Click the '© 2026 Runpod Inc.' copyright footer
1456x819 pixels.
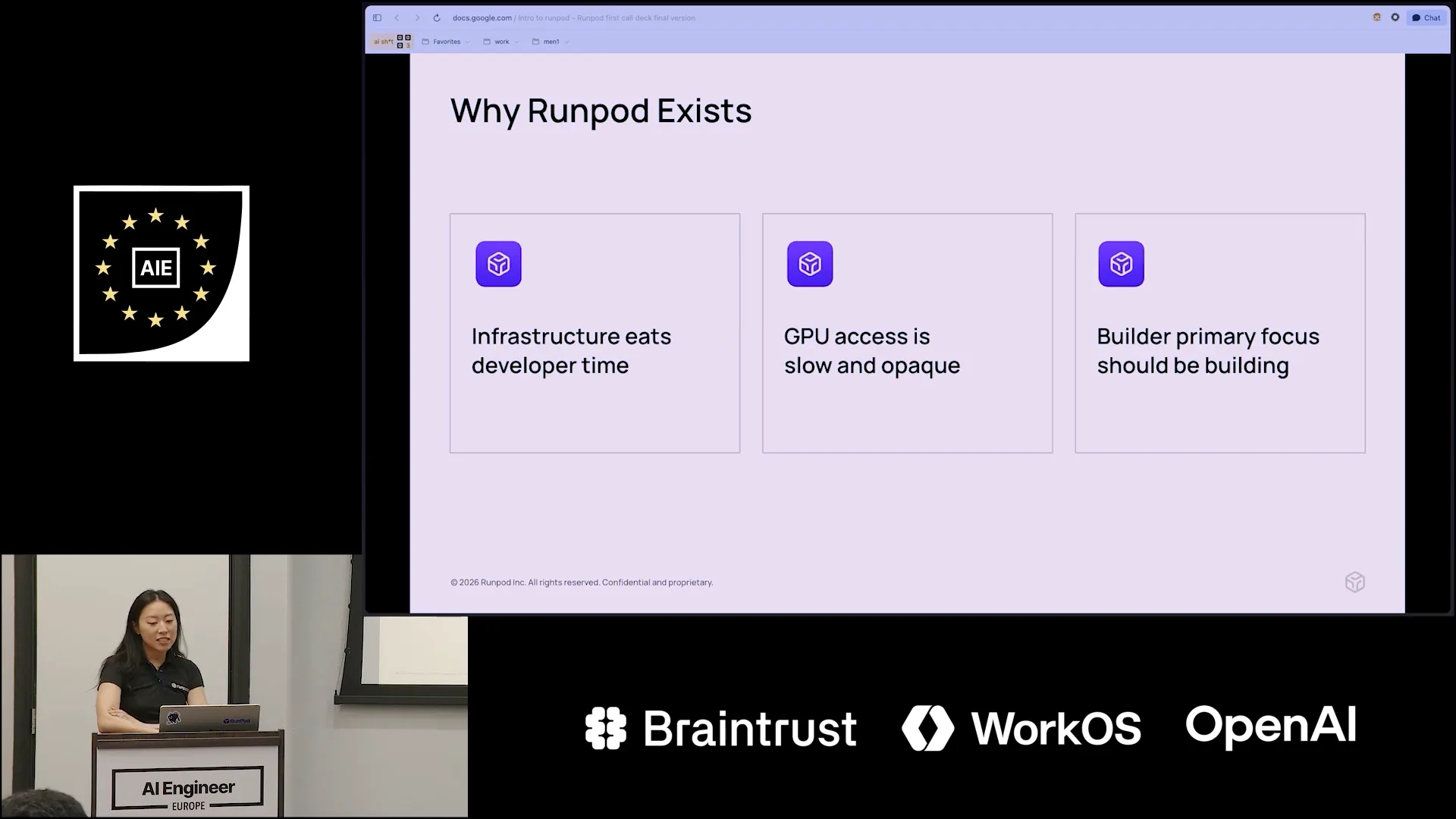(582, 582)
